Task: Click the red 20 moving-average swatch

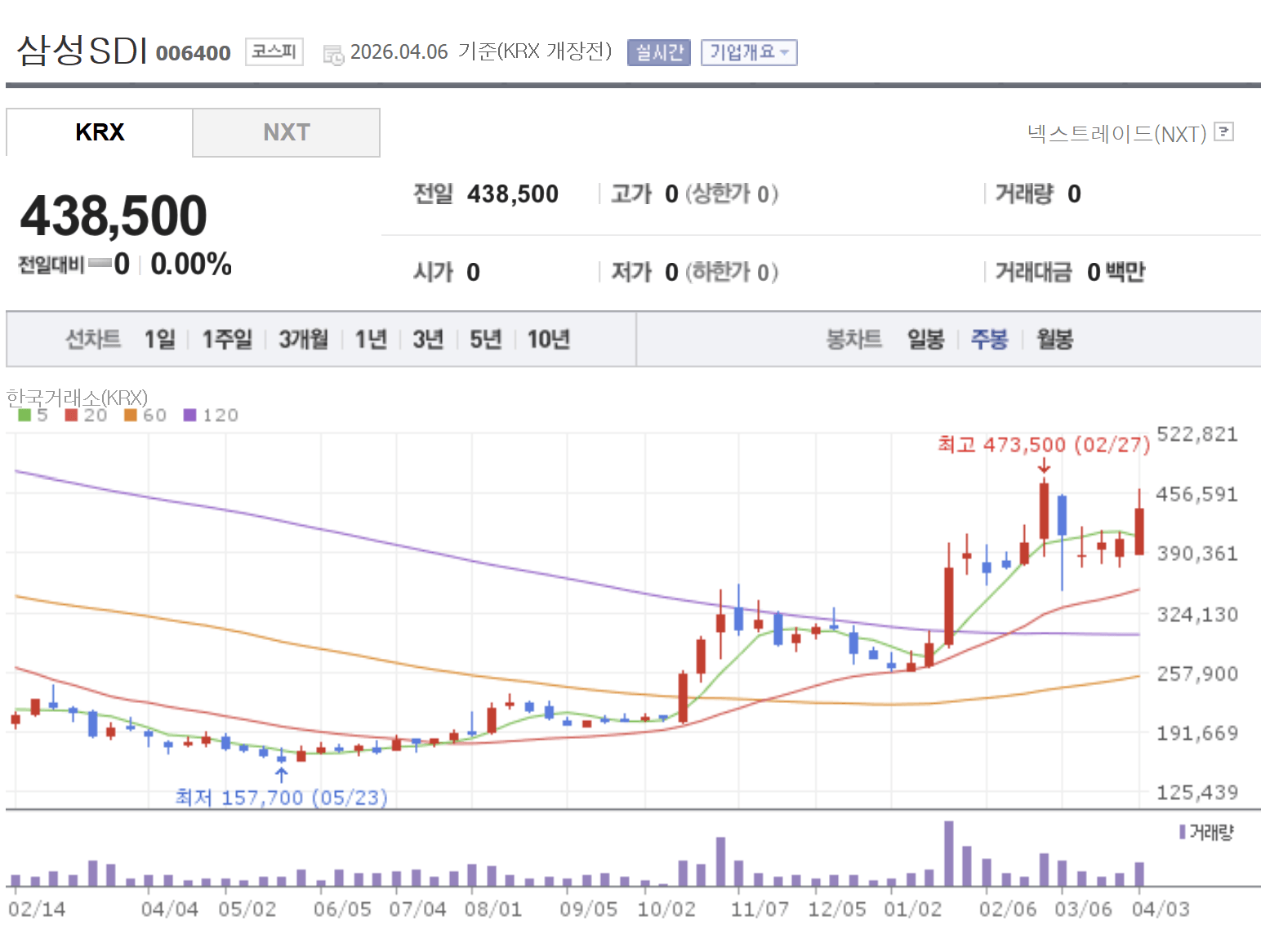Action: [71, 415]
